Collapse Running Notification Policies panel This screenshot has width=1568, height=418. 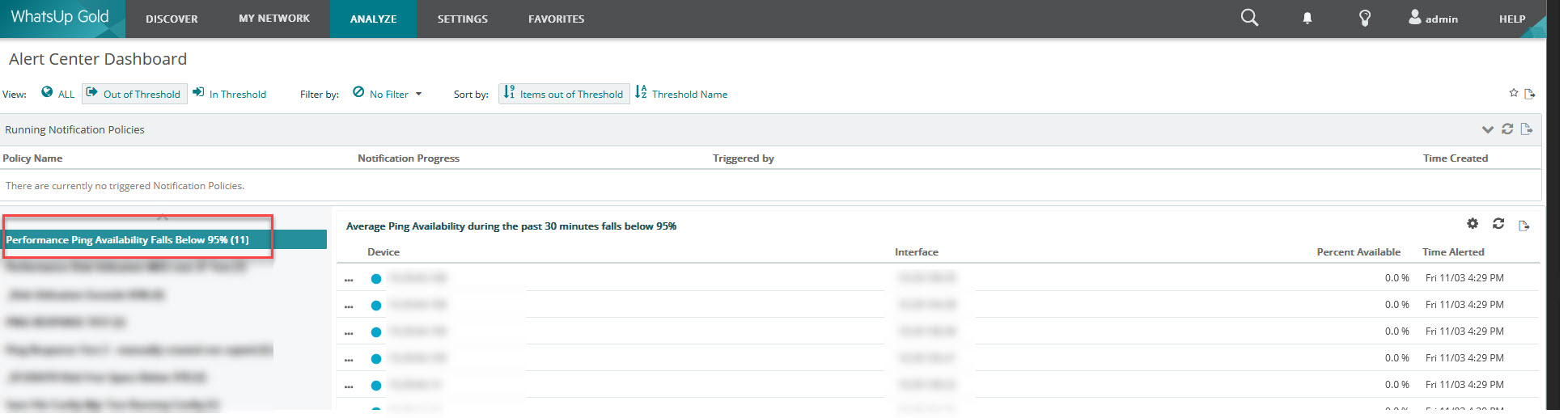[1487, 129]
